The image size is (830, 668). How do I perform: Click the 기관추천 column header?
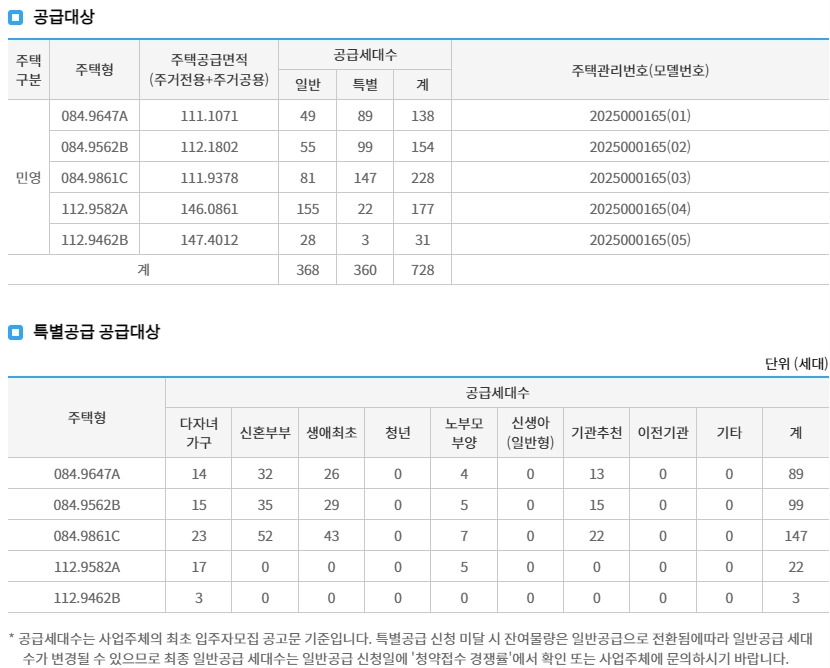(x=599, y=429)
